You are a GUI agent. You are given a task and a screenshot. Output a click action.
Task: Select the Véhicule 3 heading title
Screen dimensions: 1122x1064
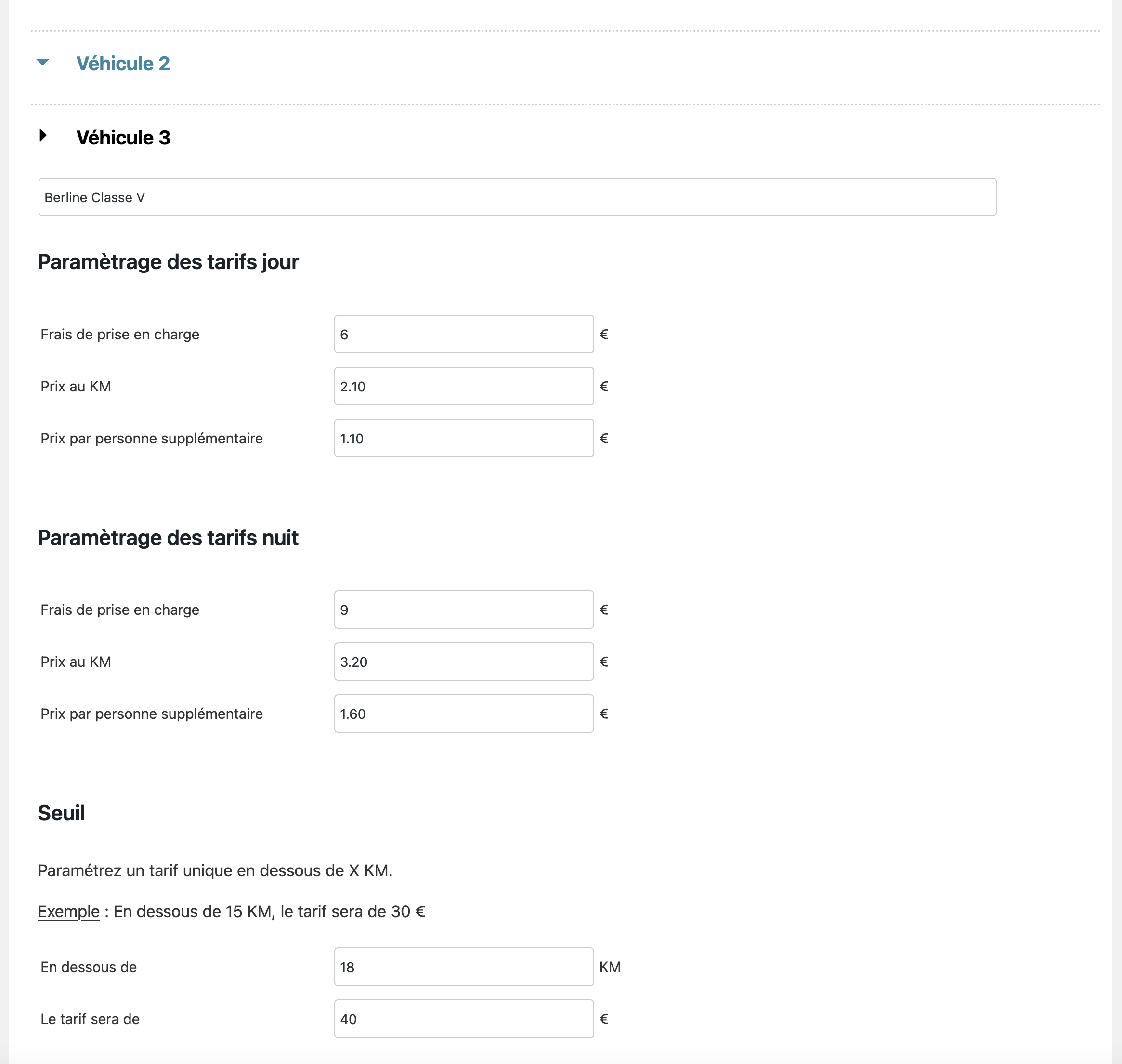[123, 138]
